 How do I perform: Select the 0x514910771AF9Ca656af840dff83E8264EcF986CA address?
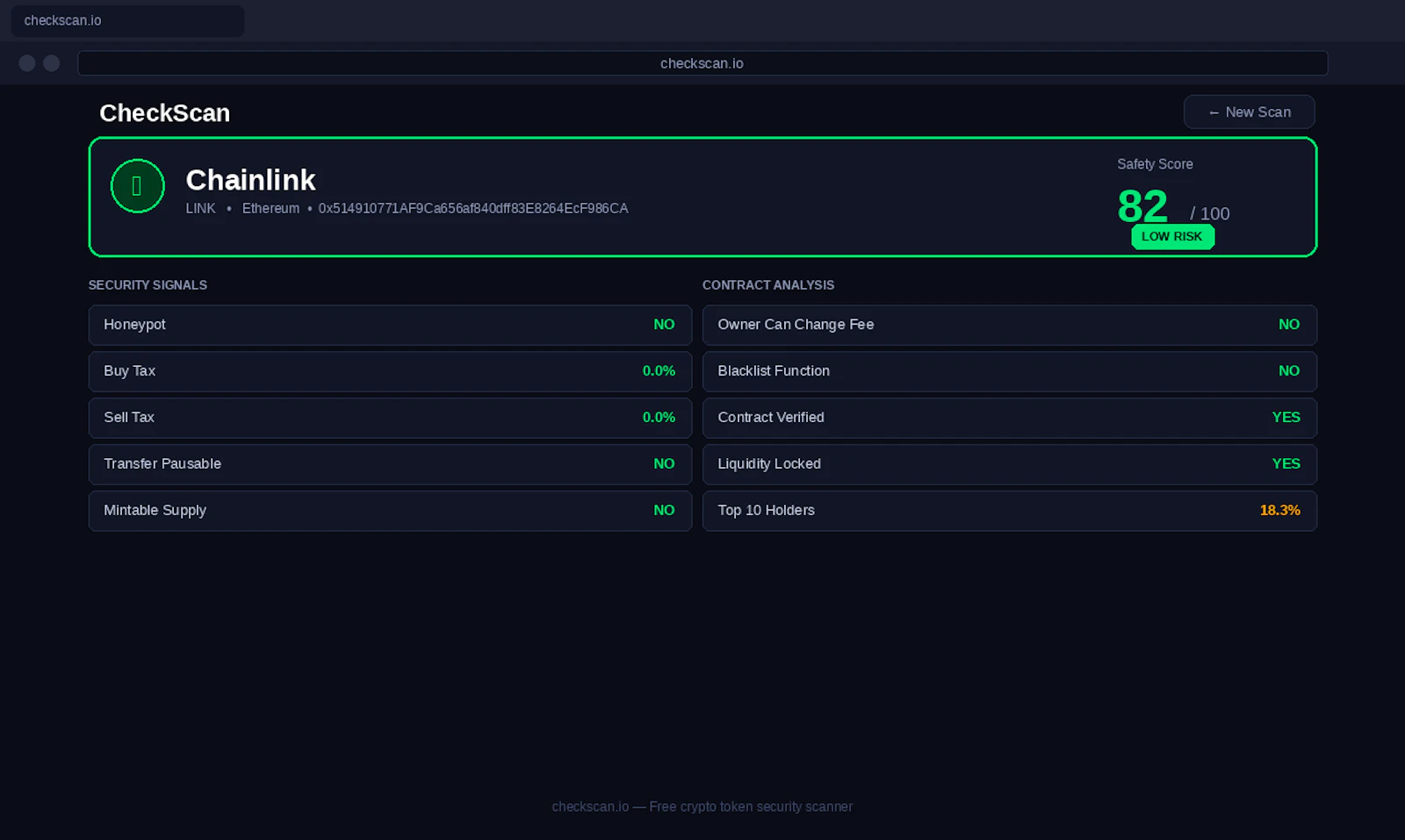tap(473, 209)
